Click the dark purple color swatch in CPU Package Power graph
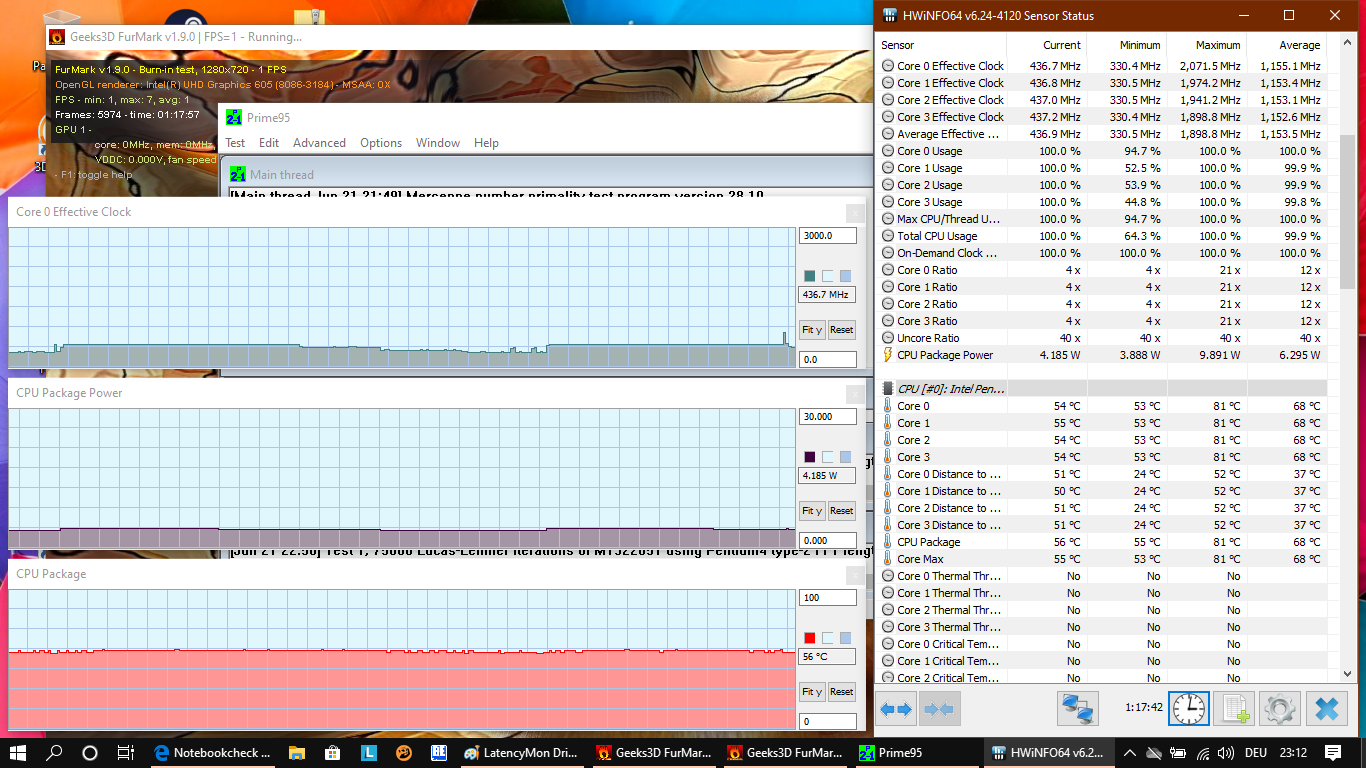 810,457
